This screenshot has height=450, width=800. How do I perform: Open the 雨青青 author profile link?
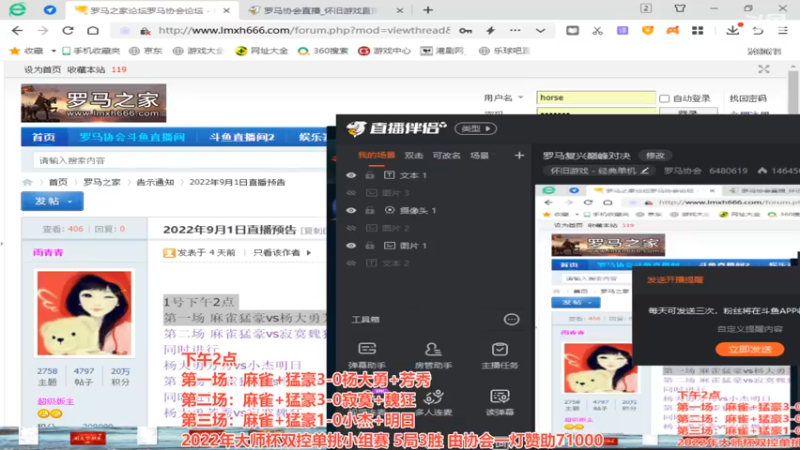(48, 253)
